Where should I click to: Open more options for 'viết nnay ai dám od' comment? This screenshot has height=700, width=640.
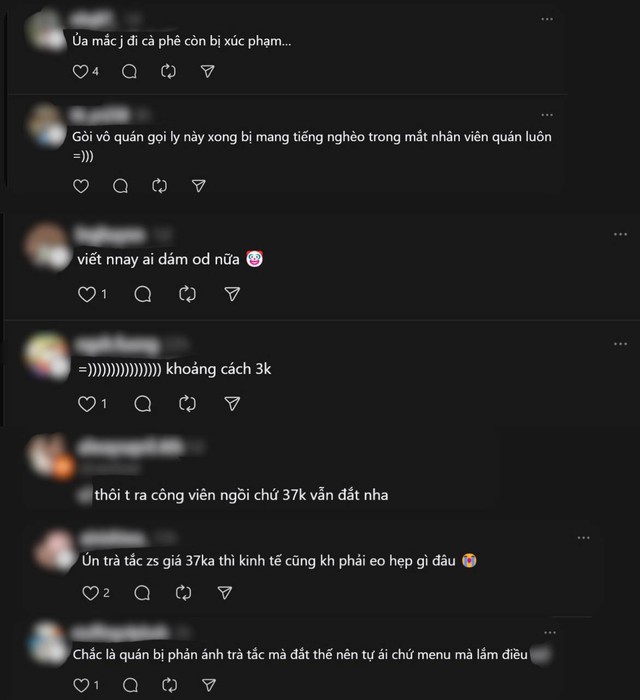[x=620, y=234]
